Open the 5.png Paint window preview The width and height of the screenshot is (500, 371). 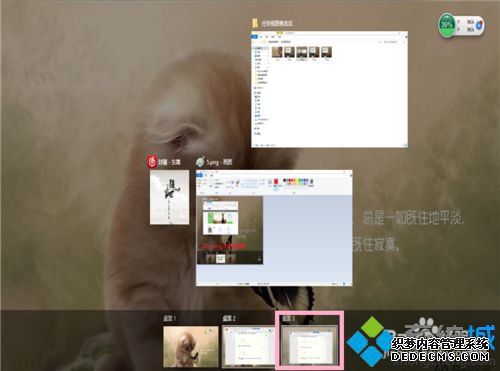click(274, 228)
